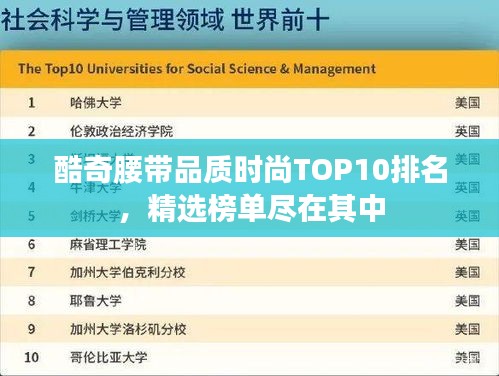Click 美国 in the 哈佛大学 row
Image resolution: width=499 pixels, height=376 pixels.
tap(468, 103)
